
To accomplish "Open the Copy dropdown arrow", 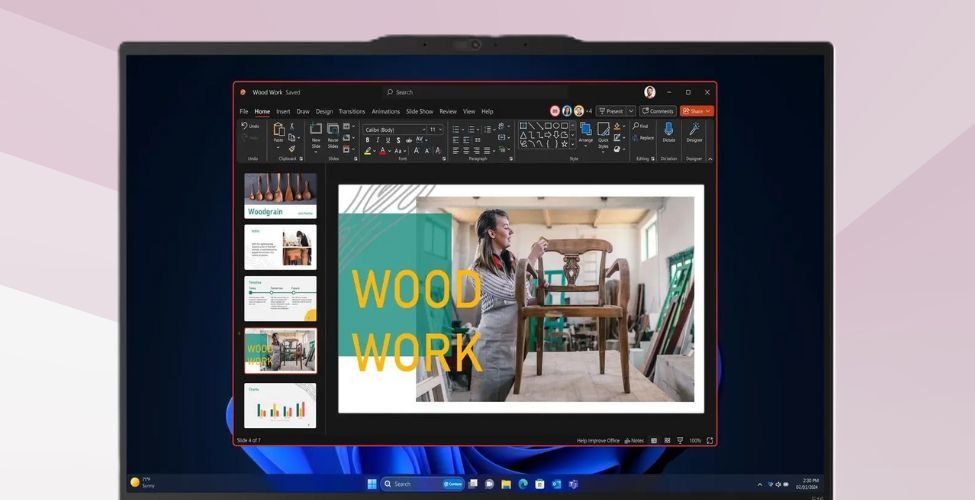I will coord(298,137).
